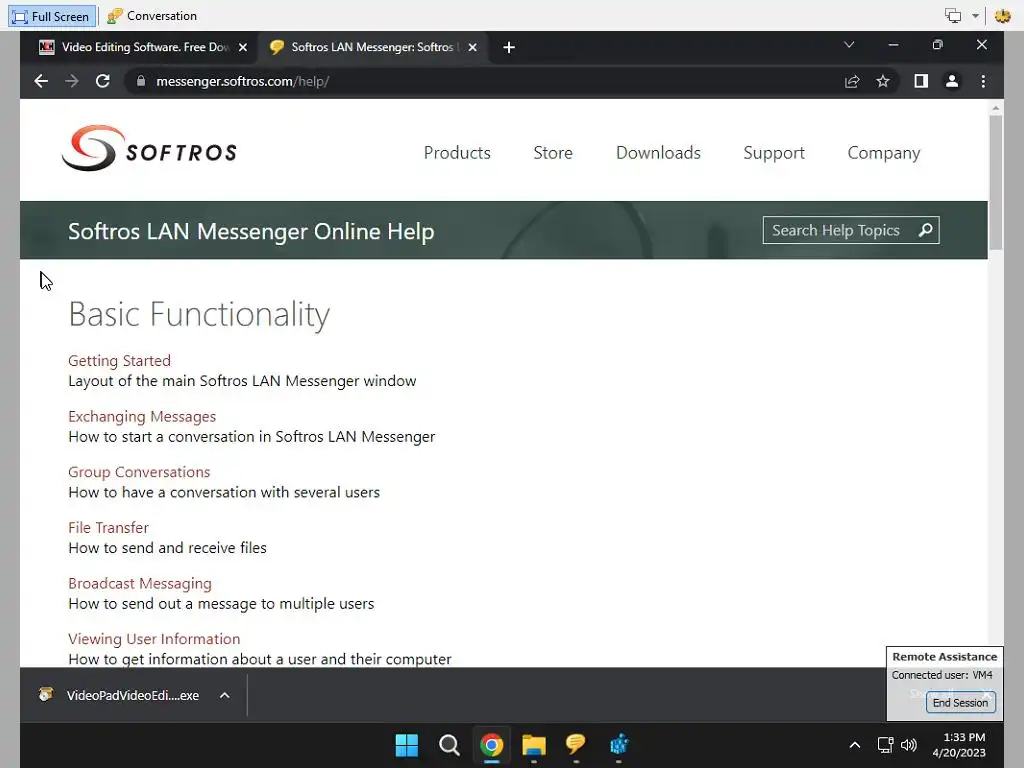1024x768 pixels.
Task: Open the Products menu
Action: click(x=457, y=153)
